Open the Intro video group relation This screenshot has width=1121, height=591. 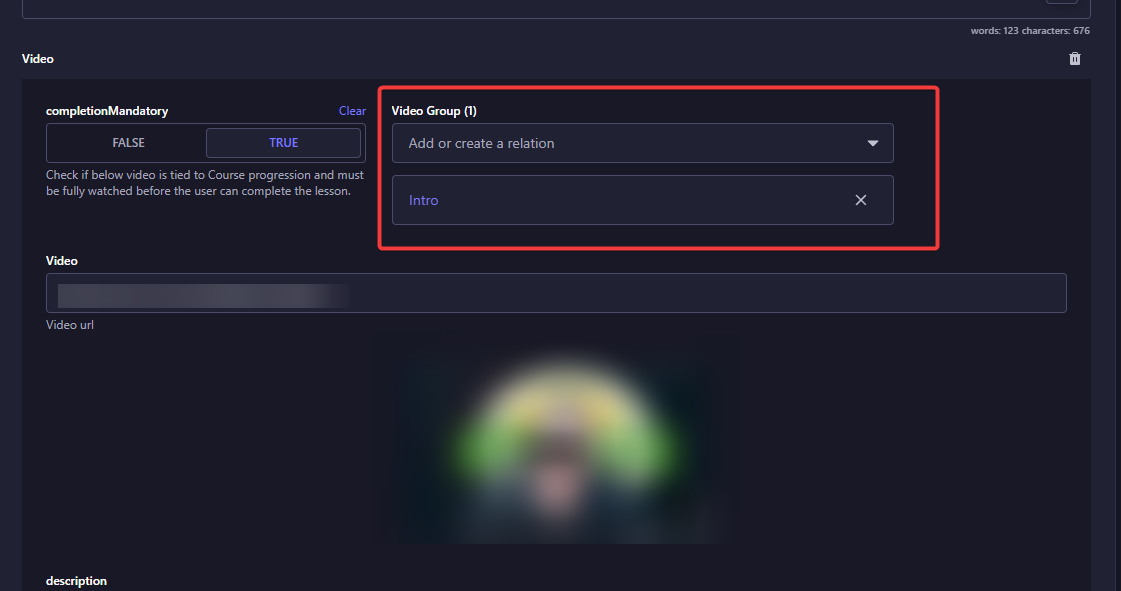click(x=423, y=200)
